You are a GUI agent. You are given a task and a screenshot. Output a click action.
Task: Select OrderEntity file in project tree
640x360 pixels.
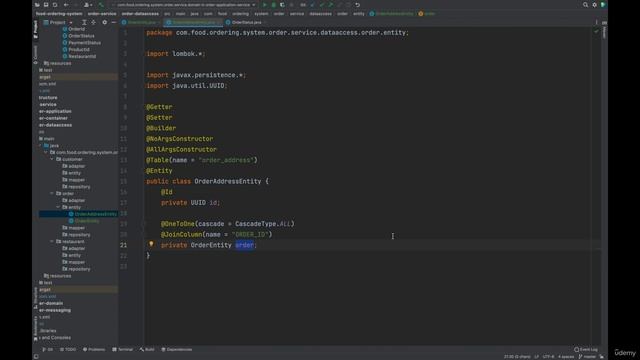(87, 221)
